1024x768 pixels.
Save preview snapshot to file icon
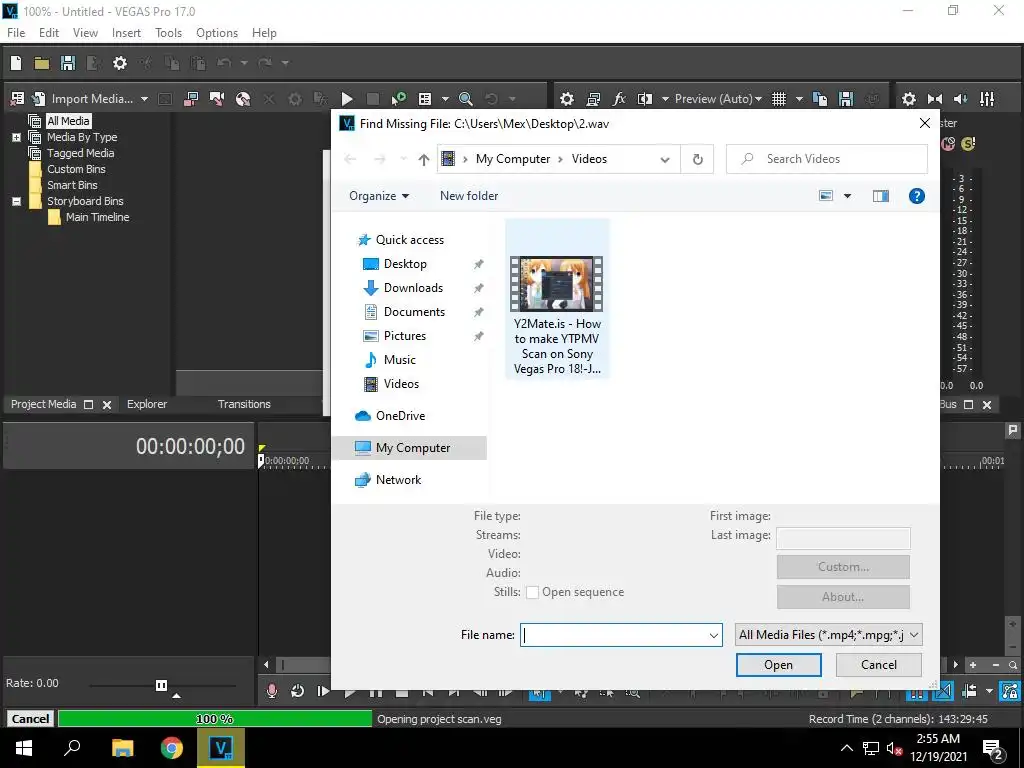pyautogui.click(x=846, y=99)
